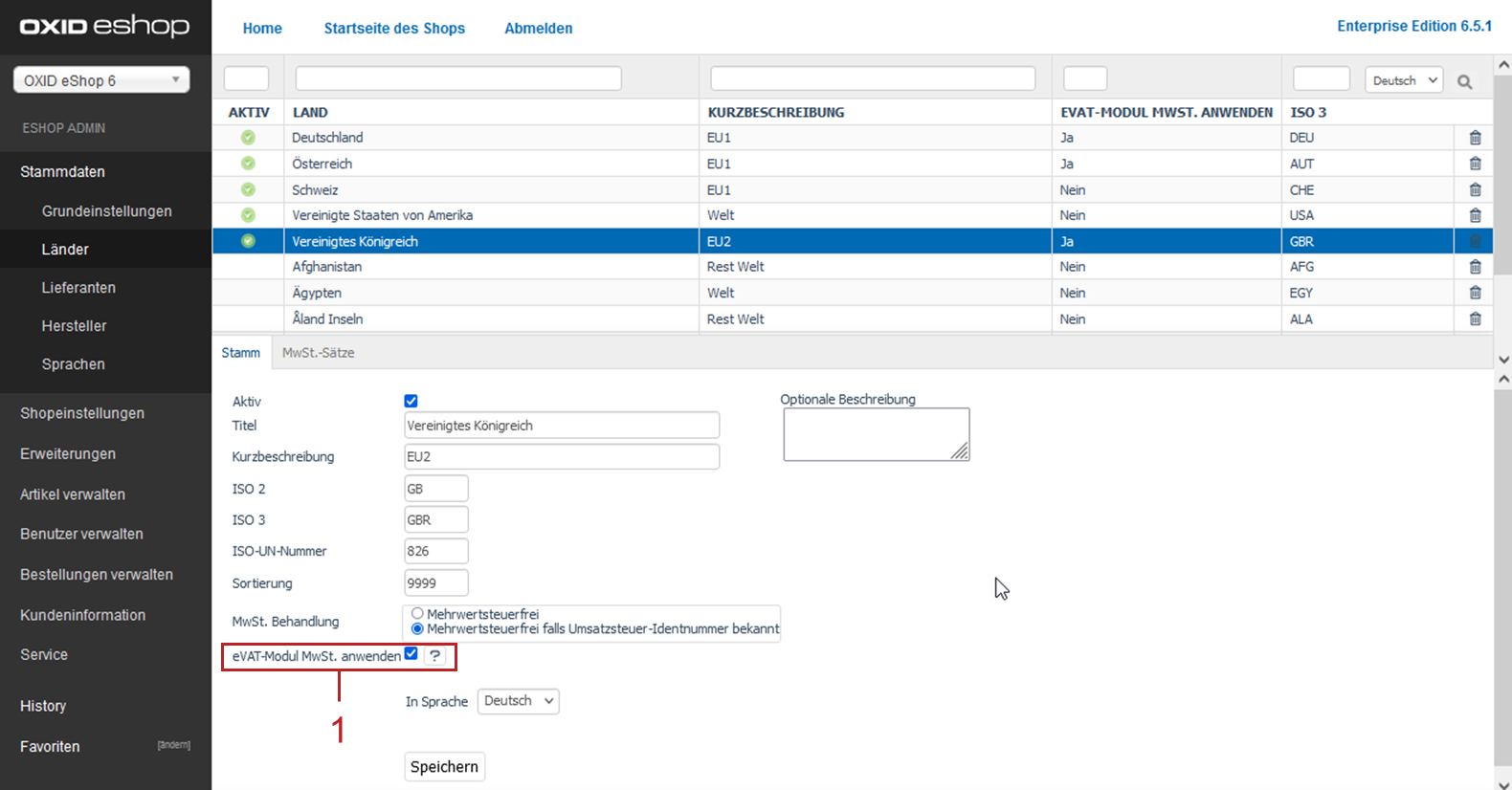Click the Abmelden link
This screenshot has width=1512, height=790.
[538, 29]
